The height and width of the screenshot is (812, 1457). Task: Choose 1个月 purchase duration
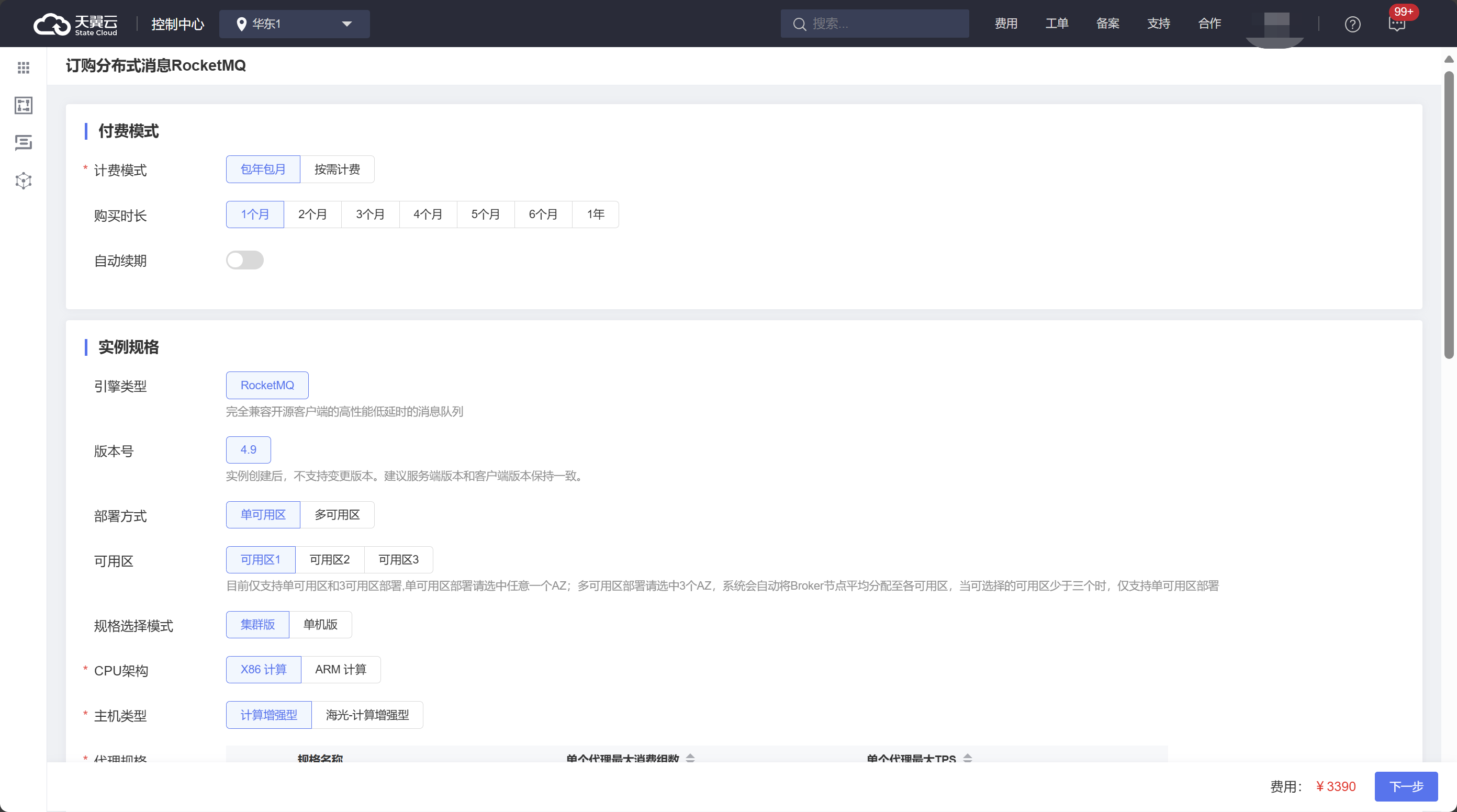point(255,215)
